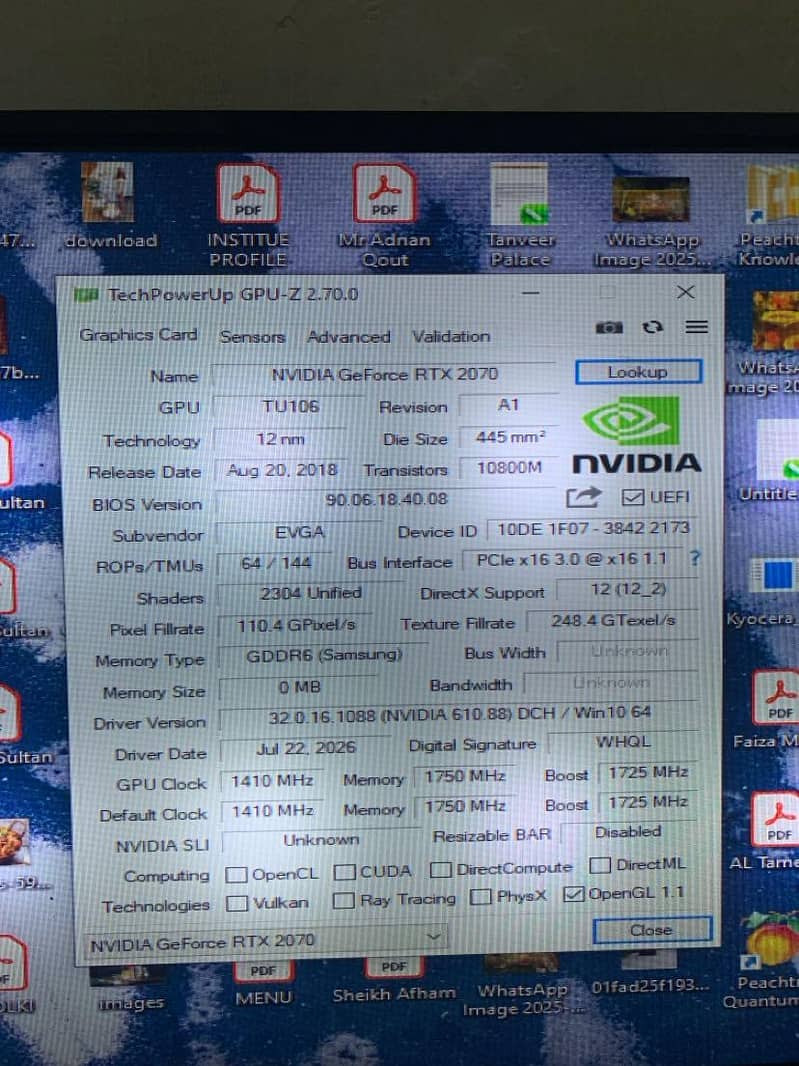Viewport: 799px width, 1066px height.
Task: Click the Technology value 12 nm
Action: (280, 439)
